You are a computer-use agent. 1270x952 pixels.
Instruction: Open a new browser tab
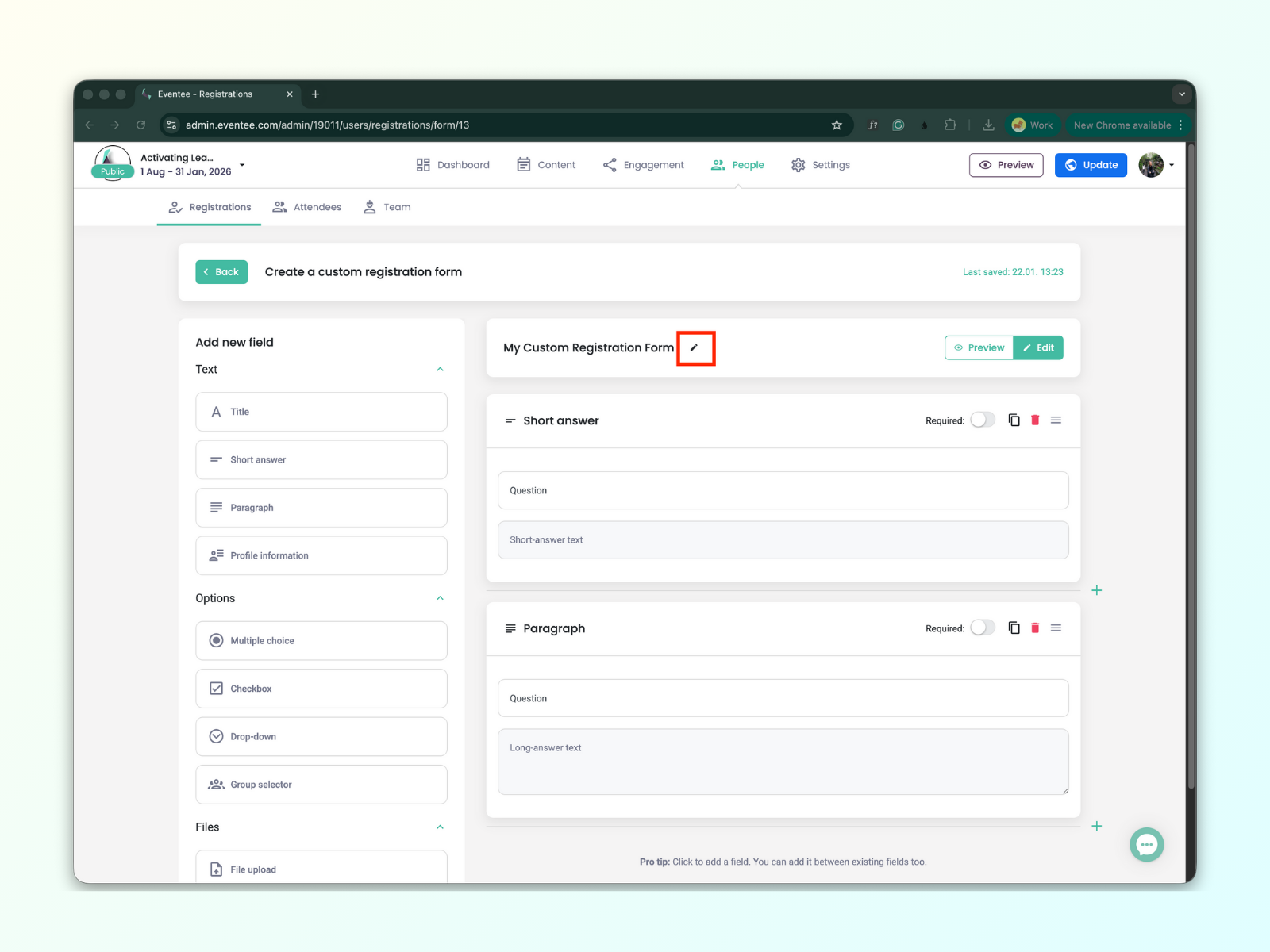[x=315, y=94]
